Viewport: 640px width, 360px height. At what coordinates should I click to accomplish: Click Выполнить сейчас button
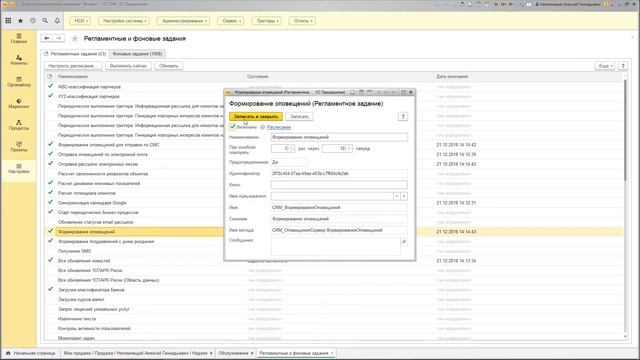(x=128, y=66)
